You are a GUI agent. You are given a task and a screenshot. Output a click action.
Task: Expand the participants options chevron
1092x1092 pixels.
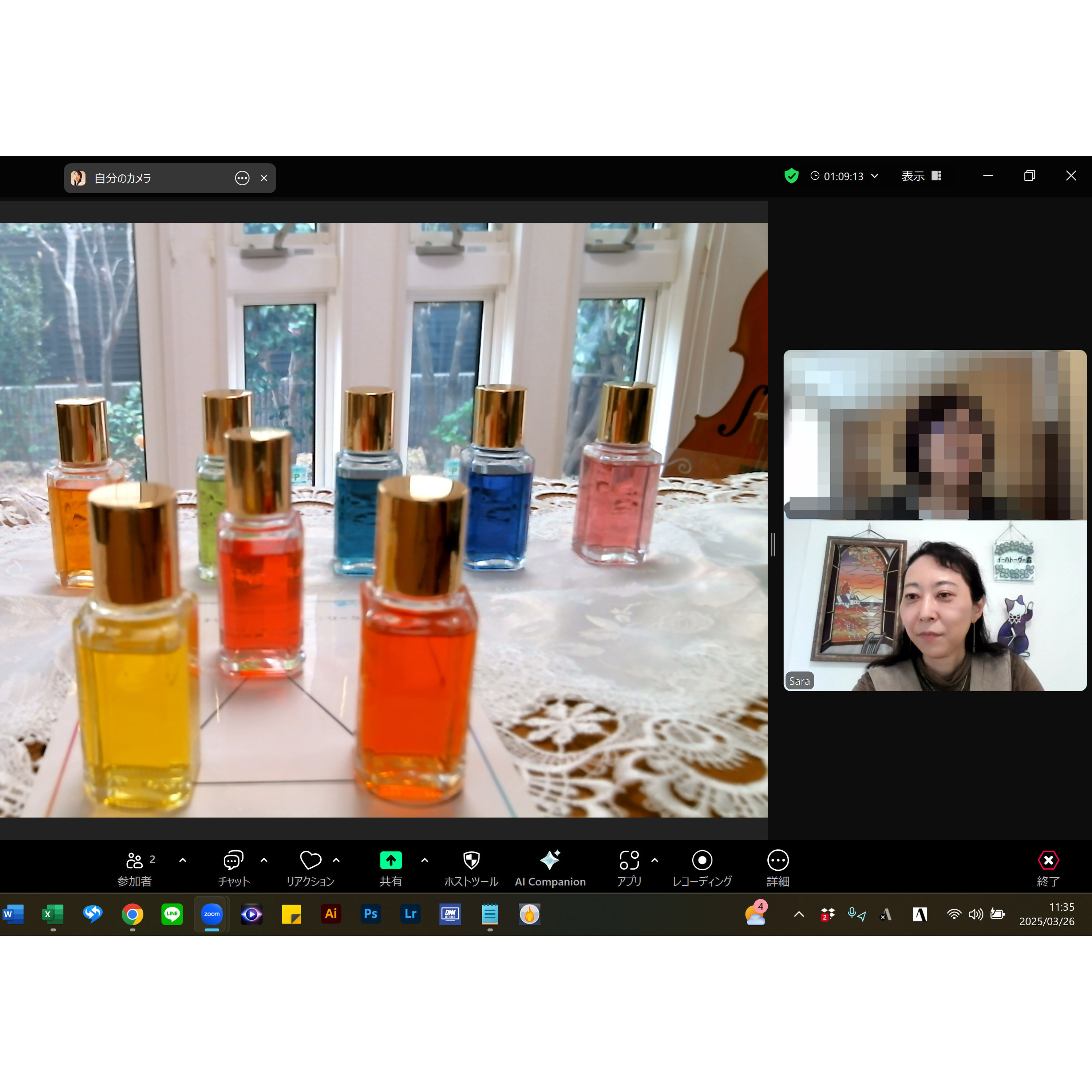tap(183, 860)
